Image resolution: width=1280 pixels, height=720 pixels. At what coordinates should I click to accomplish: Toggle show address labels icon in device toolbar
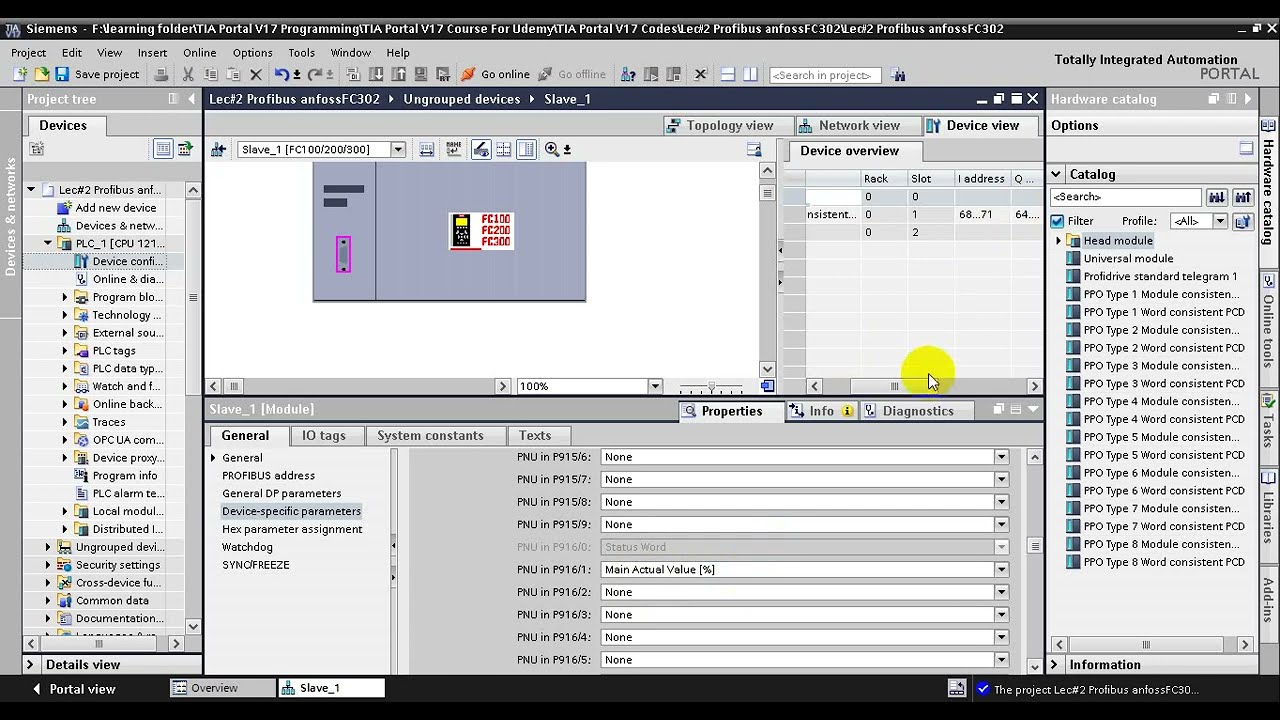click(x=481, y=149)
